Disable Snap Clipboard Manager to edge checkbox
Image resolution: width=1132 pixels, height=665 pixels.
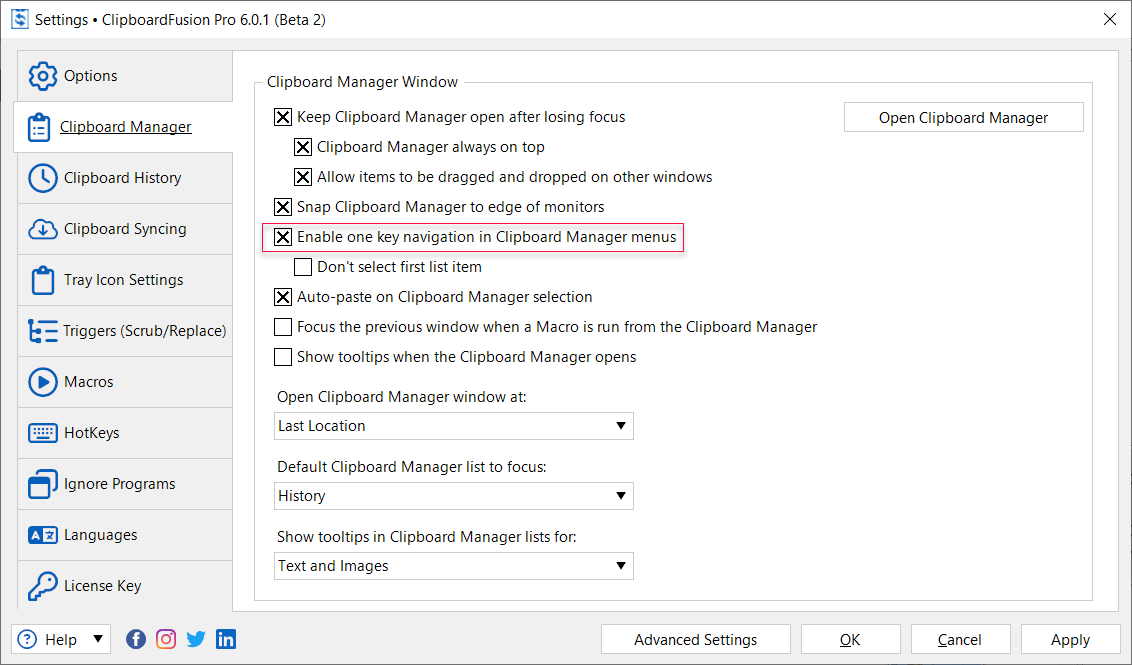click(x=283, y=207)
